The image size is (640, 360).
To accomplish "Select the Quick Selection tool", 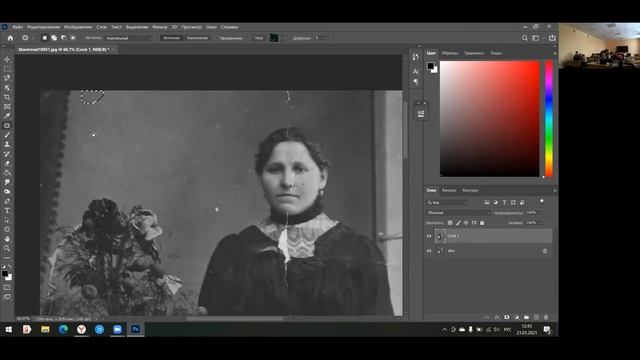I will [x=7, y=88].
